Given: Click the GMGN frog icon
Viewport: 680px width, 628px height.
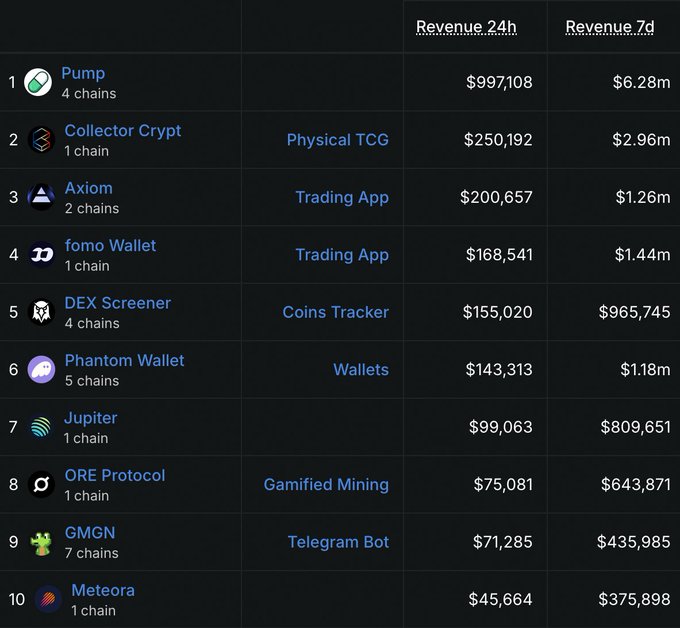Looking at the screenshot, I should pos(41,542).
